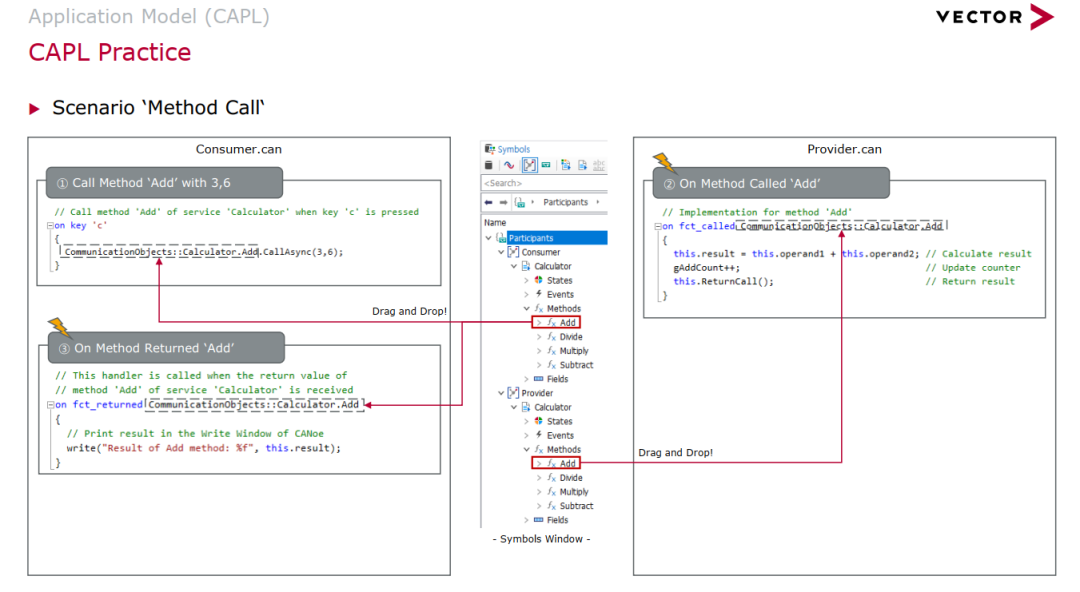Click the lightning Events icon under Consumer

[x=539, y=294]
